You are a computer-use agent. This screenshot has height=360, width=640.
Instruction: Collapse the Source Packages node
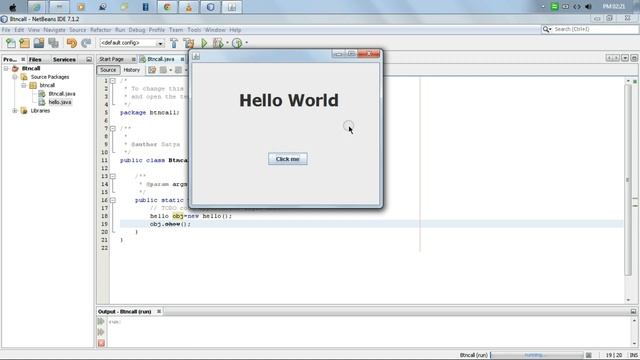pos(15,77)
